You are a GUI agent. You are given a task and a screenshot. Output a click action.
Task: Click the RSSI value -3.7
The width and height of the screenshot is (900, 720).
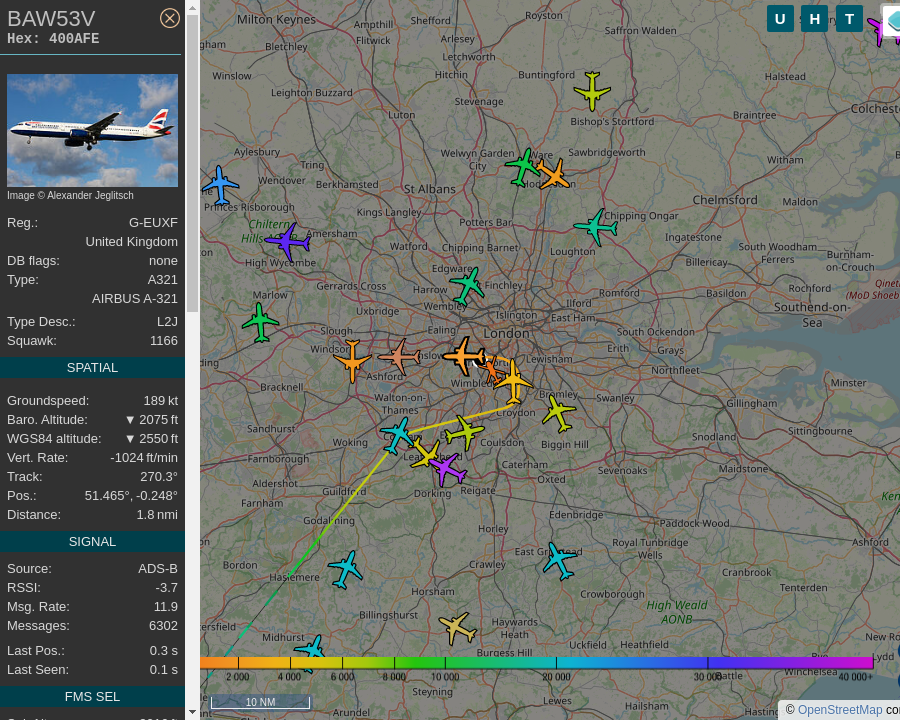[x=166, y=587]
